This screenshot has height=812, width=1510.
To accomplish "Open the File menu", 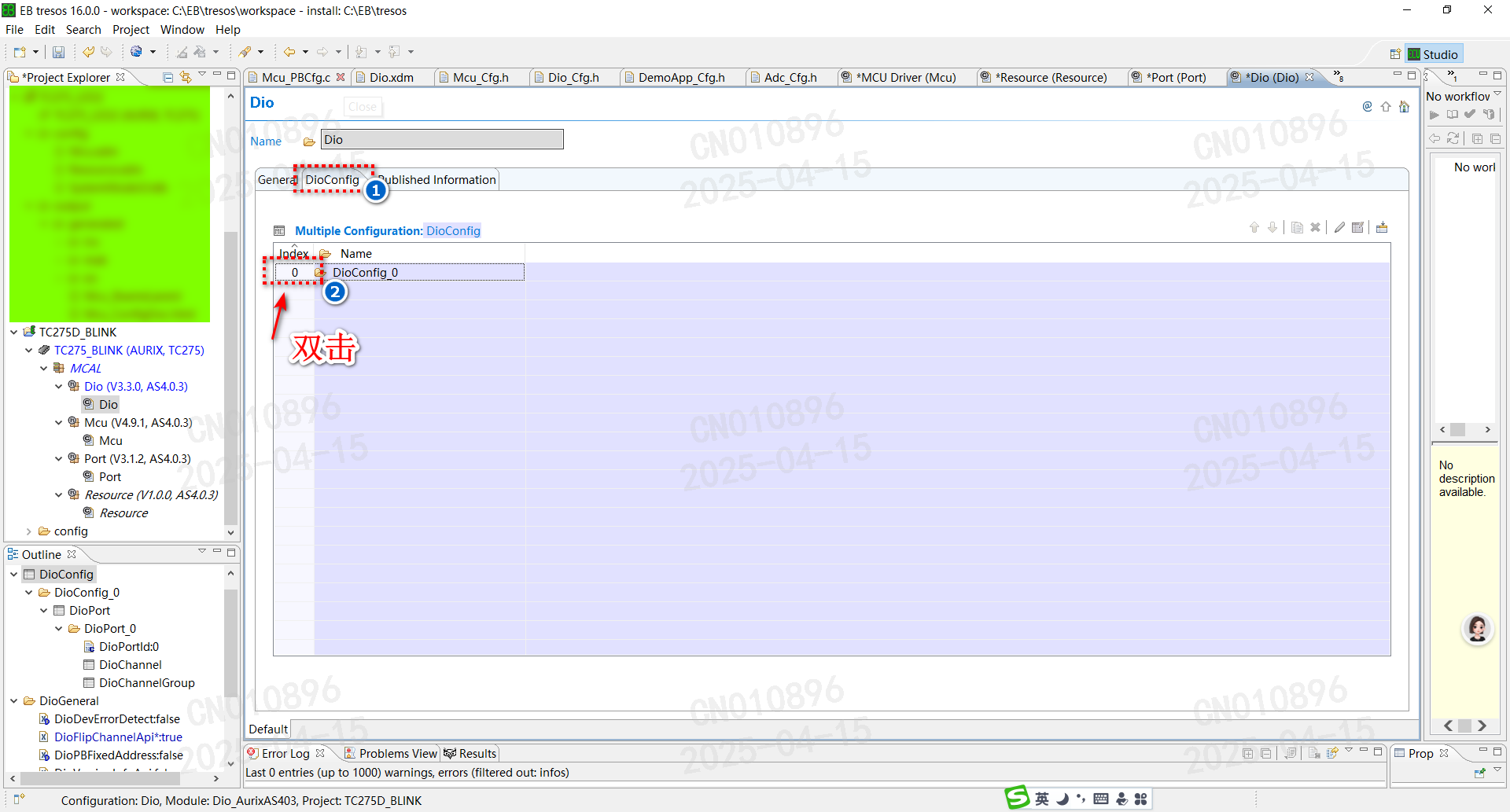I will pyautogui.click(x=14, y=30).
